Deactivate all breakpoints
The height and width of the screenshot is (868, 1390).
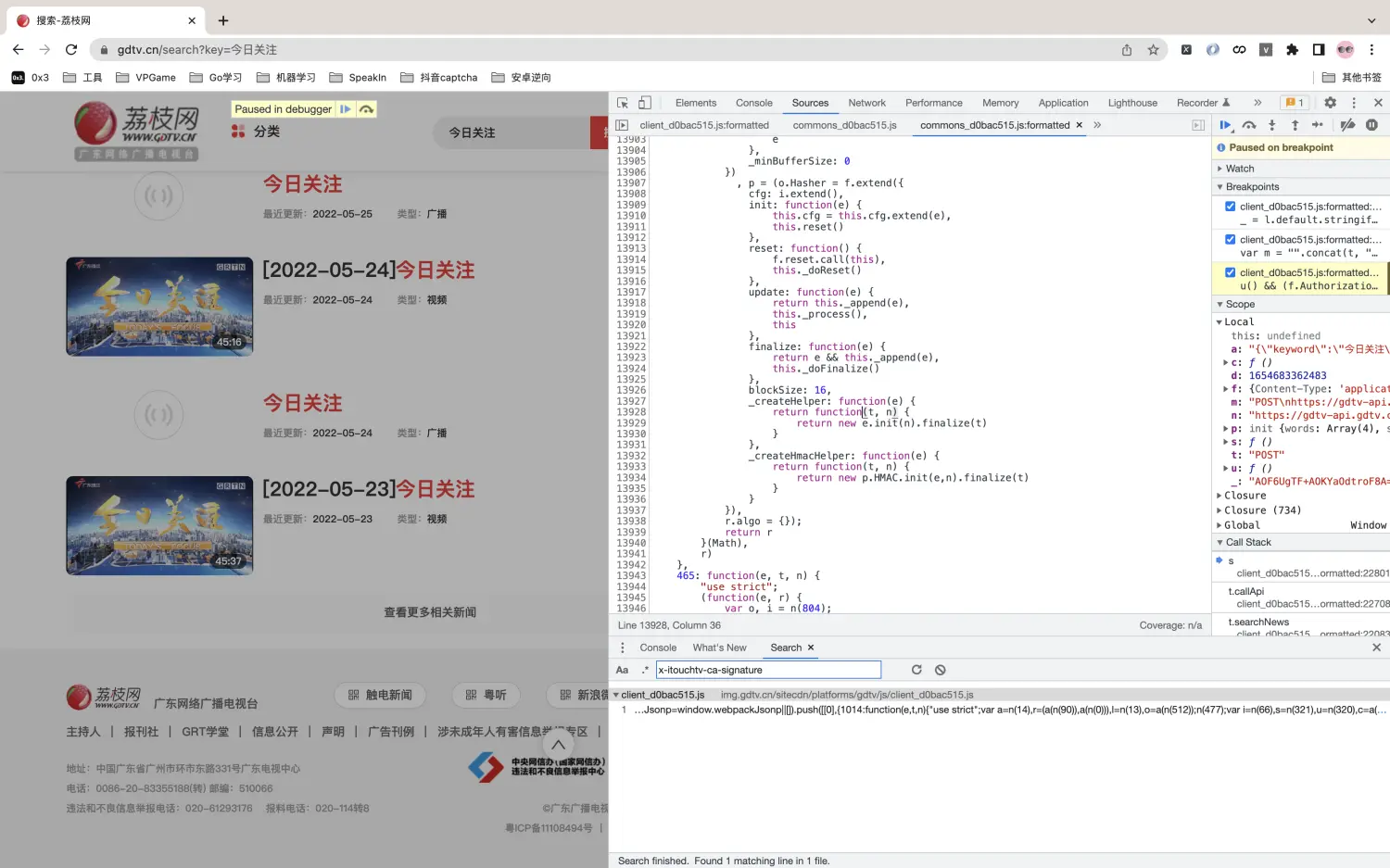(1347, 125)
